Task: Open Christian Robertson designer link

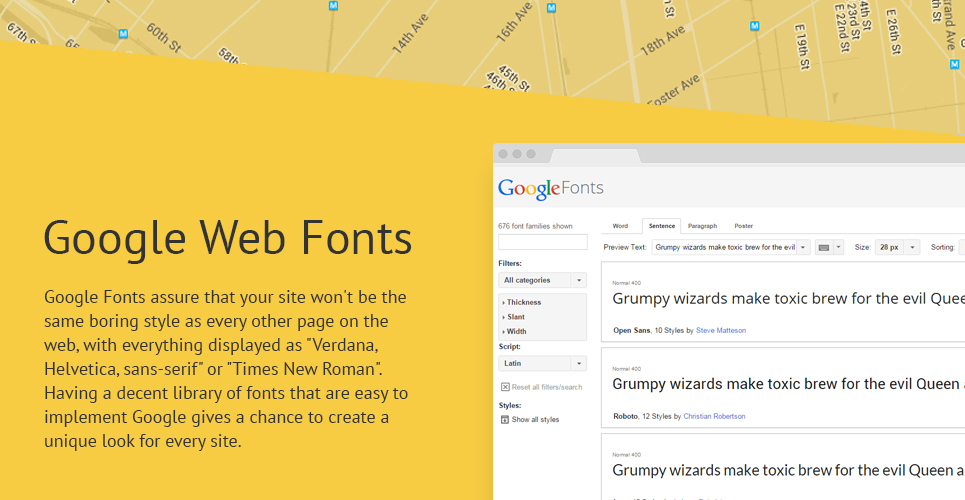Action: pyautogui.click(x=714, y=416)
